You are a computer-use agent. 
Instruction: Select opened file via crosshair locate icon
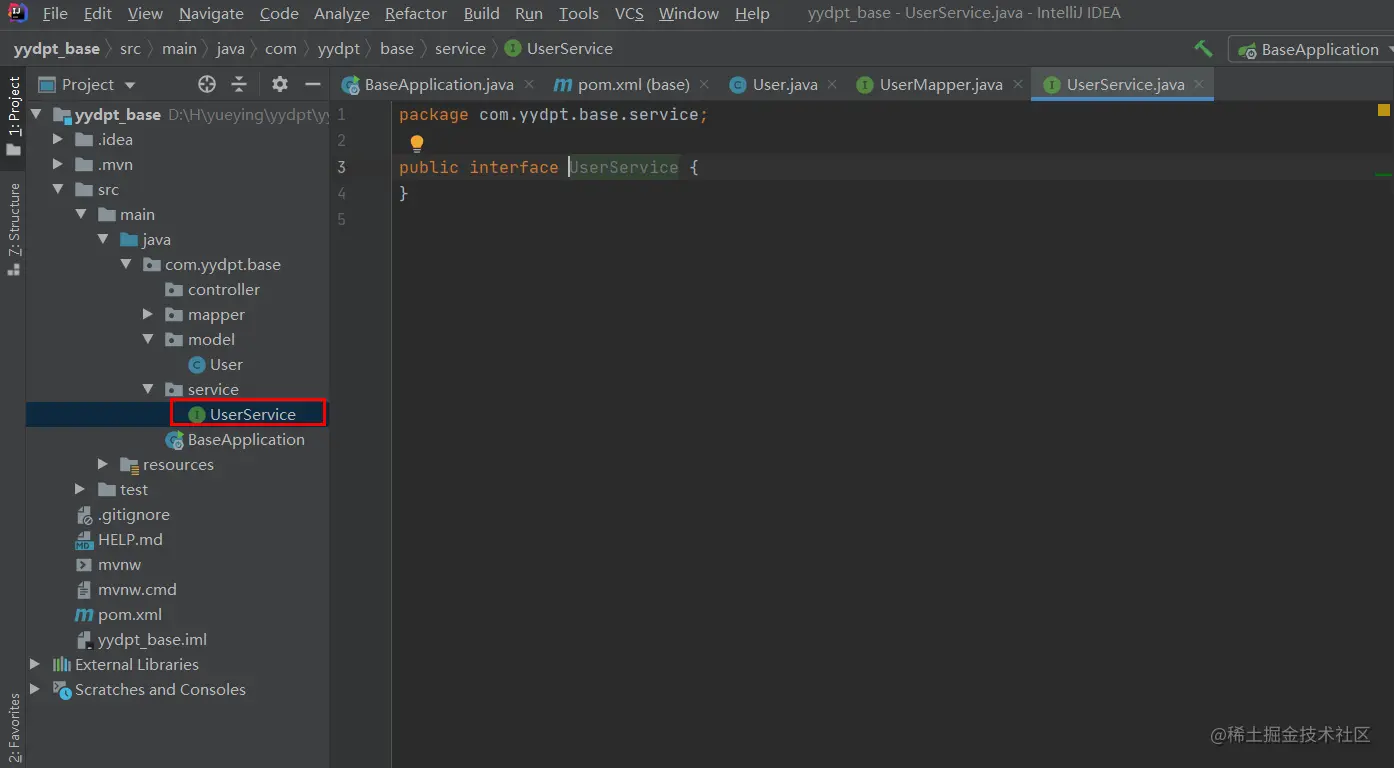pyautogui.click(x=207, y=84)
